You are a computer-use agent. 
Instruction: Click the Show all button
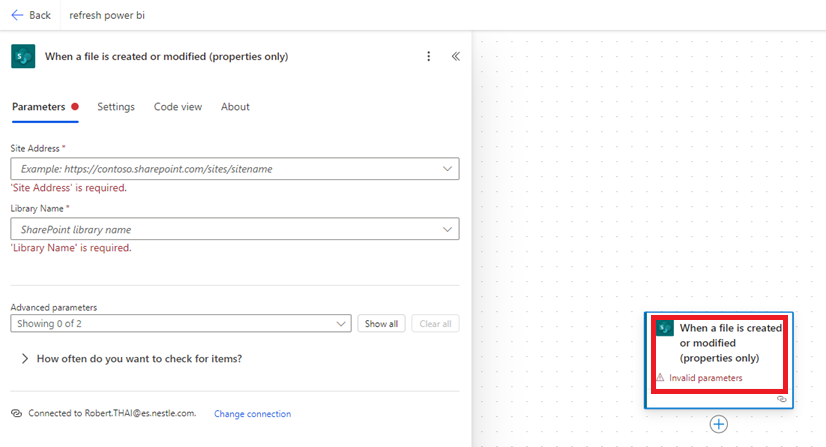pyautogui.click(x=382, y=324)
